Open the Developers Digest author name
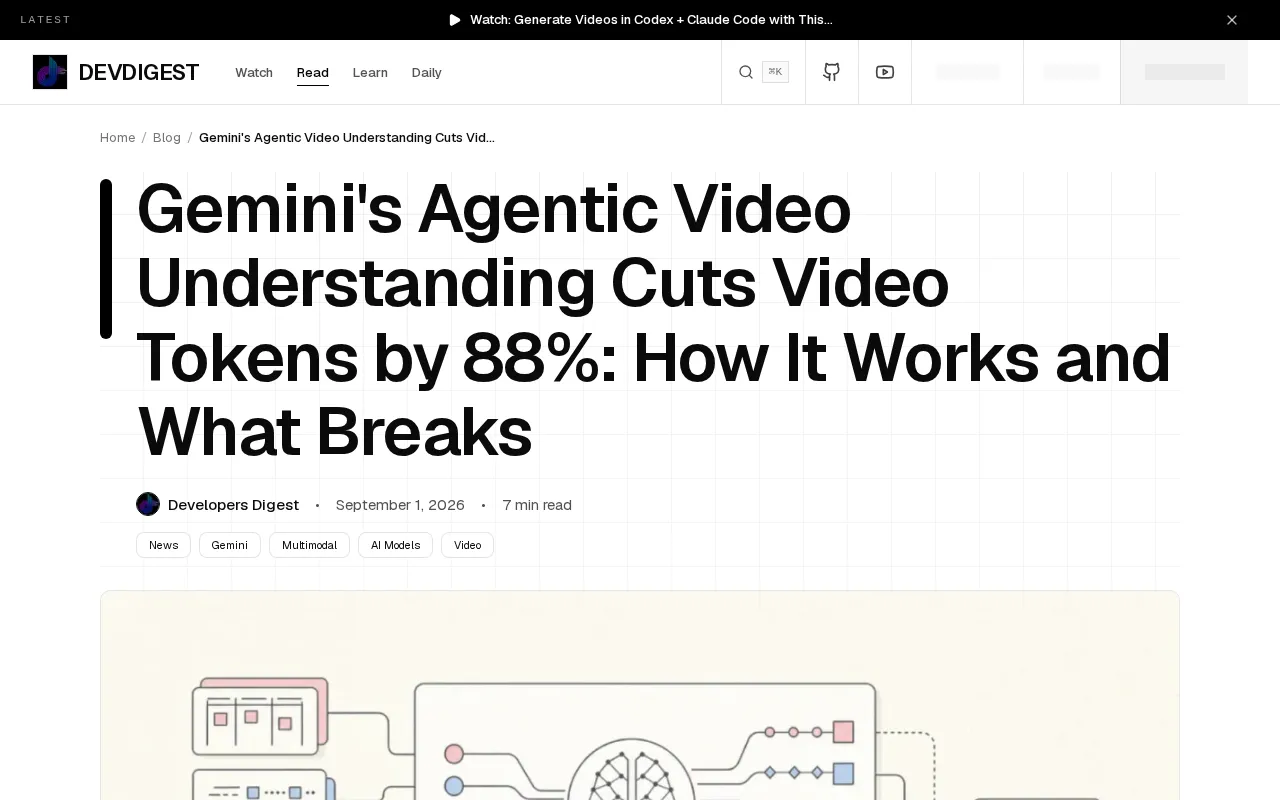Screen dimensions: 1280x800 [x=233, y=505]
